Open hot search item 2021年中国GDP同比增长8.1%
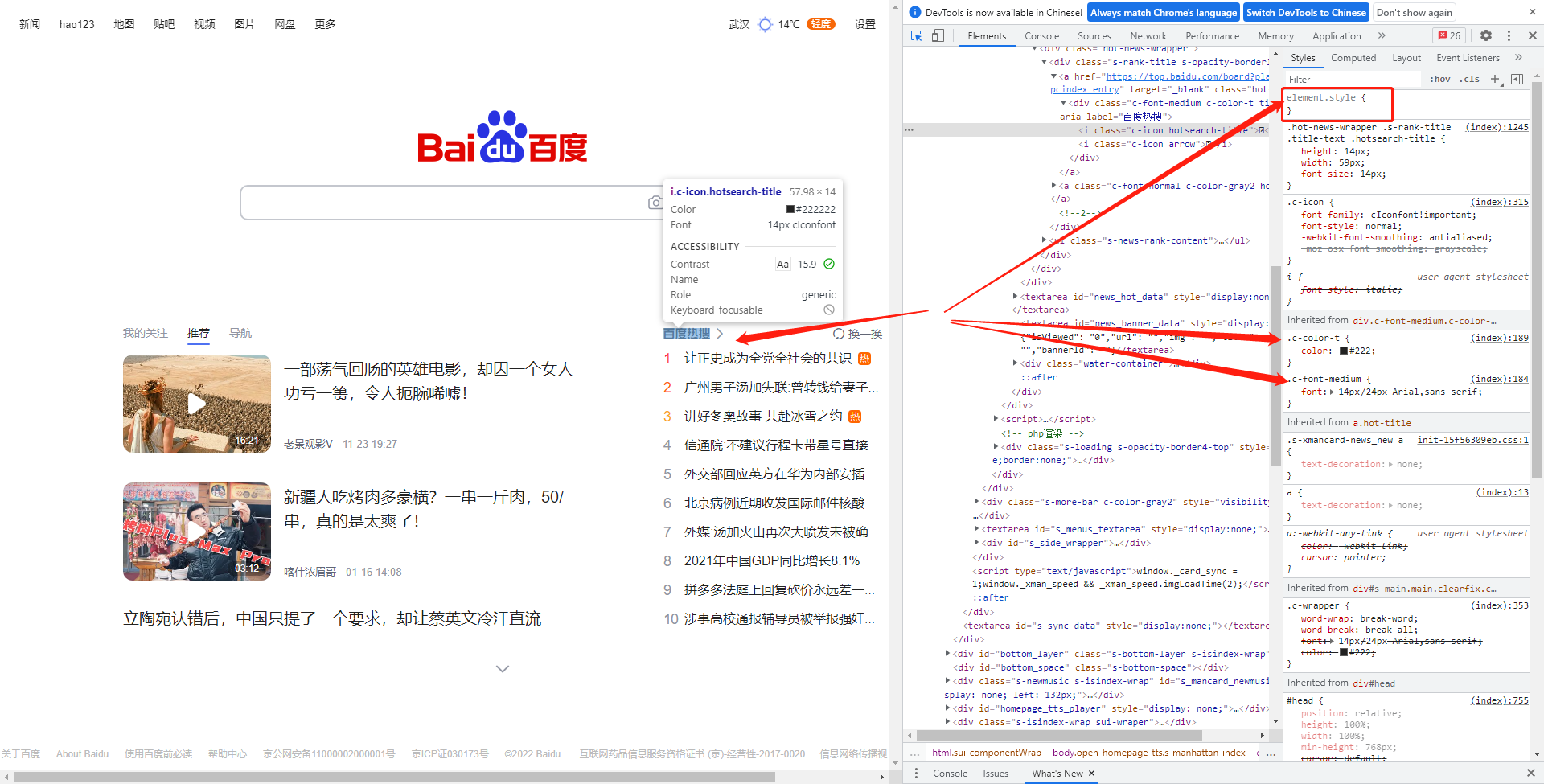Image resolution: width=1544 pixels, height=784 pixels. pyautogui.click(x=772, y=560)
